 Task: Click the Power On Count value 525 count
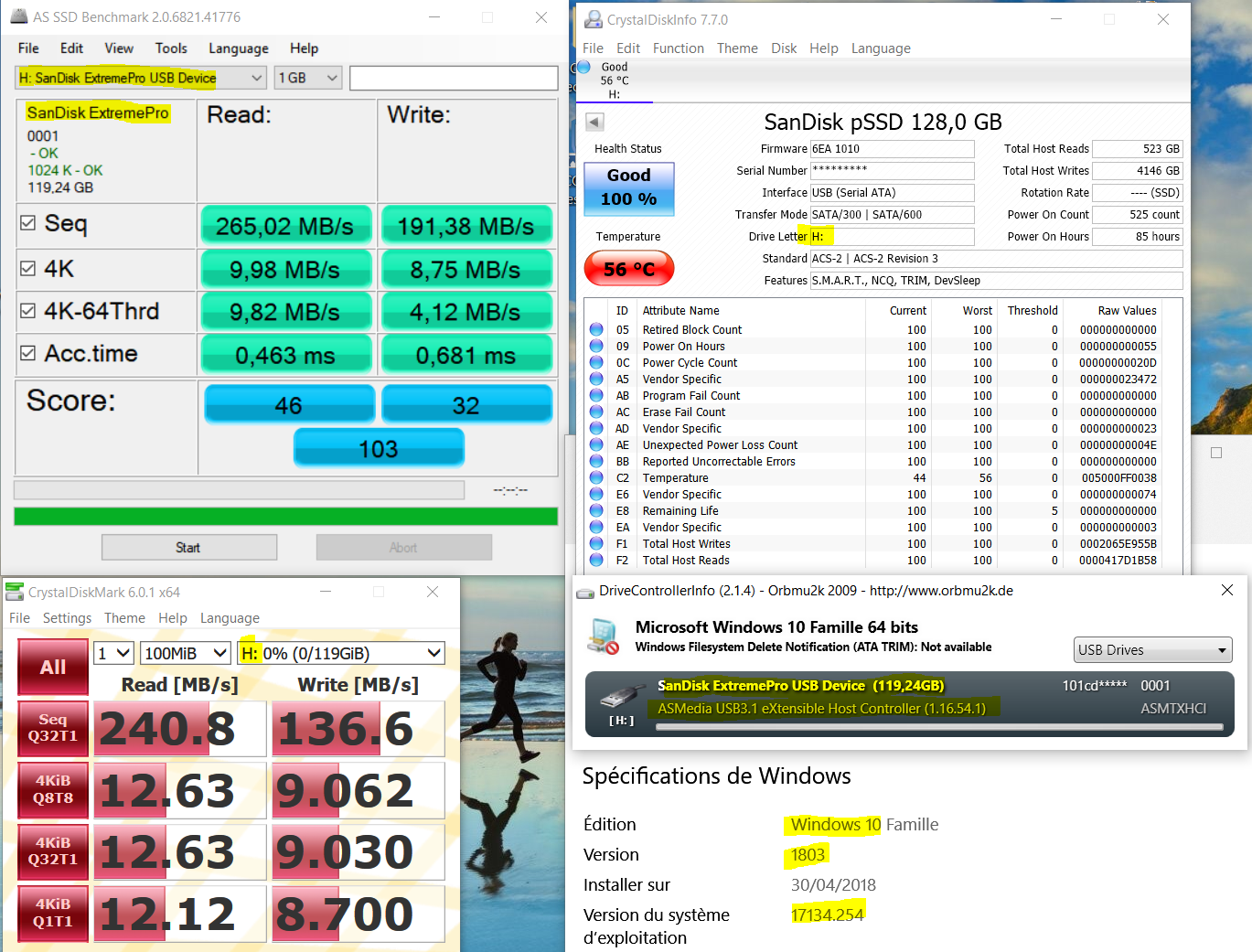point(1138,215)
